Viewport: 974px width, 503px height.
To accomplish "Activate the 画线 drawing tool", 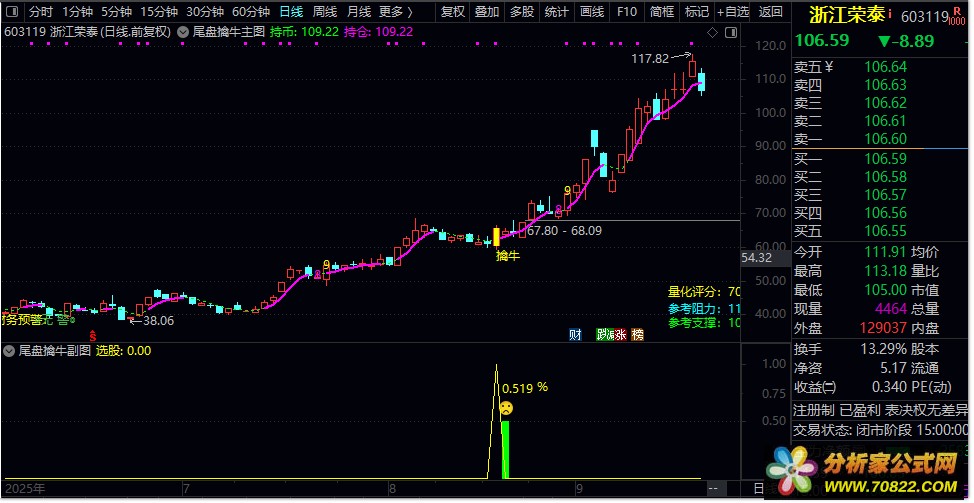I will 591,11.
